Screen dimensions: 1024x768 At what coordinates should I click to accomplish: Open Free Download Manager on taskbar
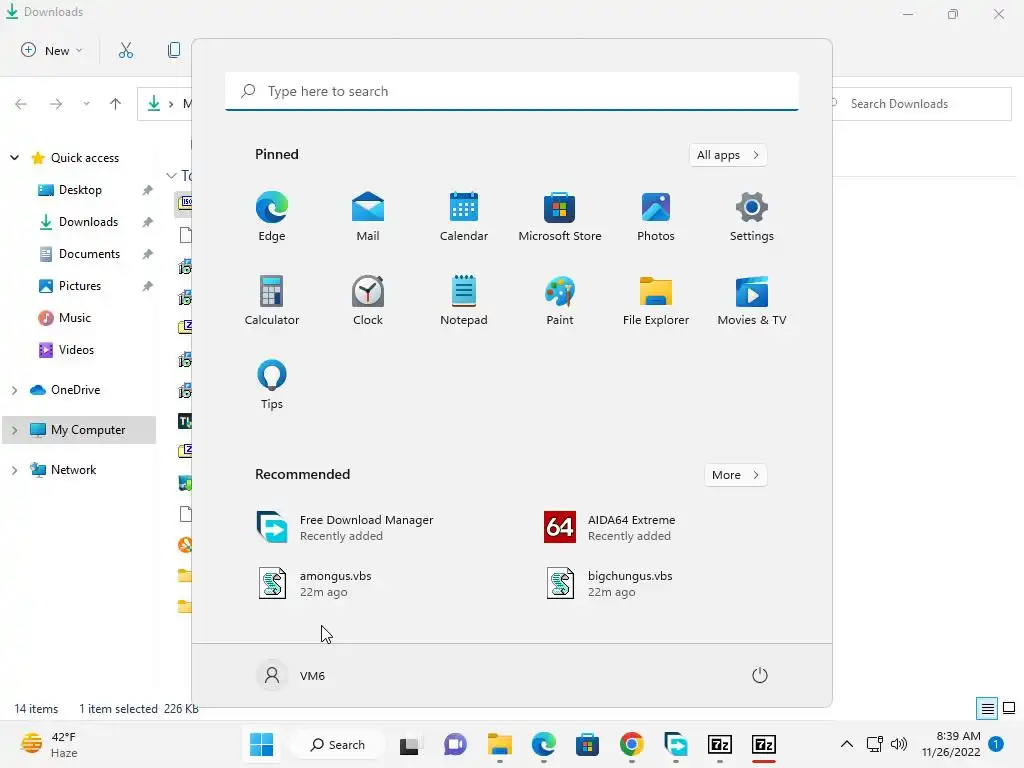click(676, 744)
